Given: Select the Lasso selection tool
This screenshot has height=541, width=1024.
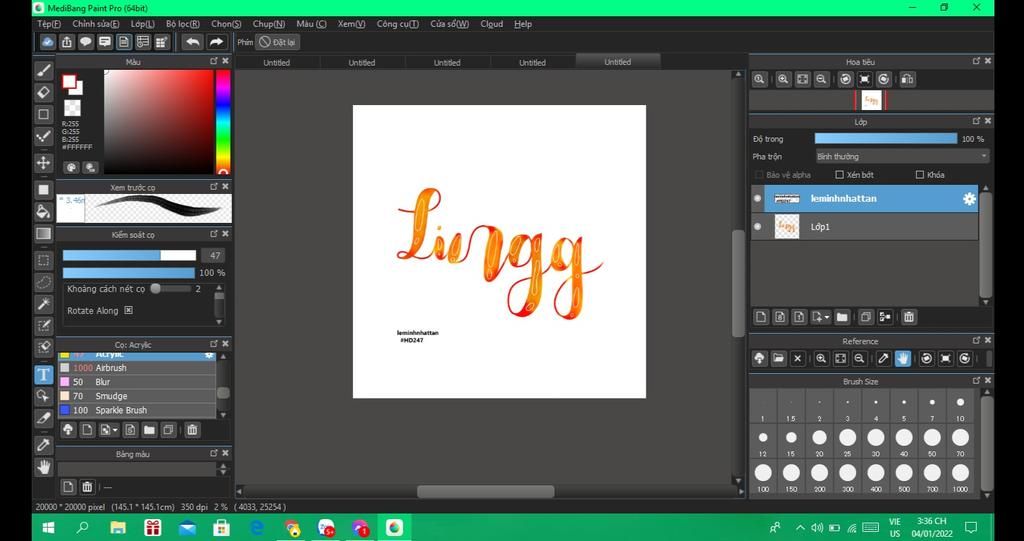Looking at the screenshot, I should (x=44, y=282).
